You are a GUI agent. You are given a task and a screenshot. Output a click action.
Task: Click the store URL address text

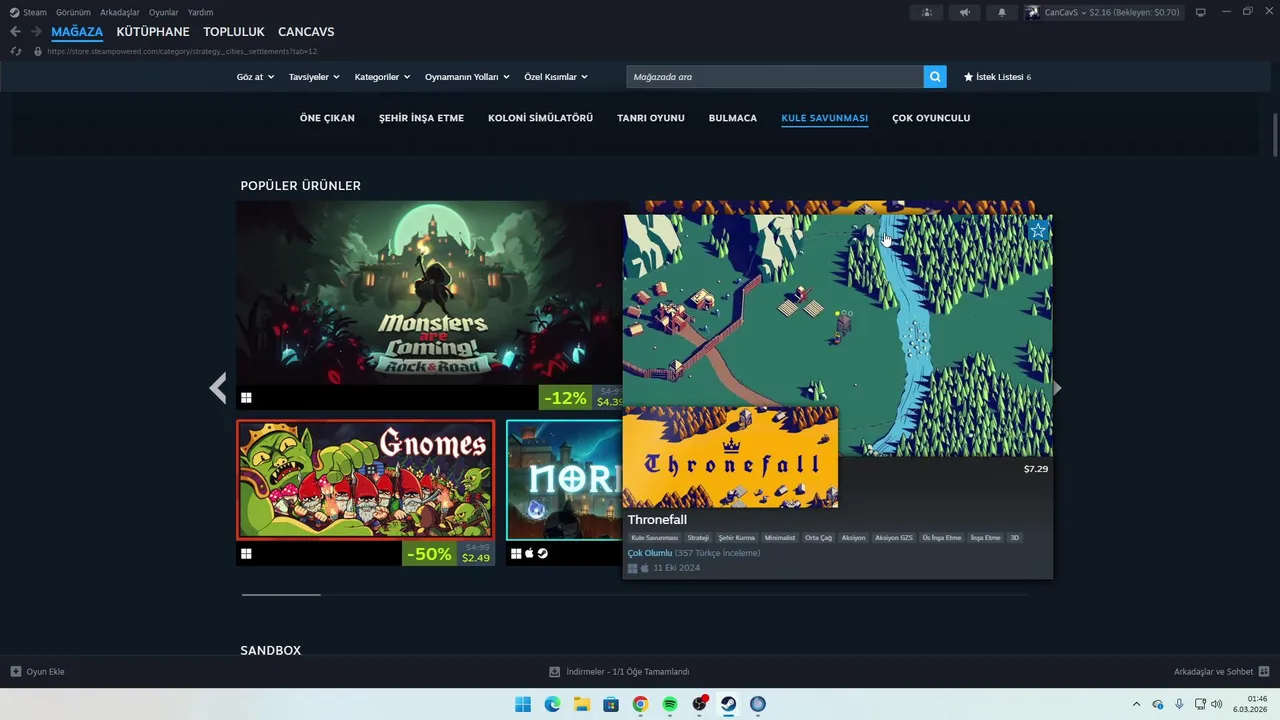coord(182,51)
